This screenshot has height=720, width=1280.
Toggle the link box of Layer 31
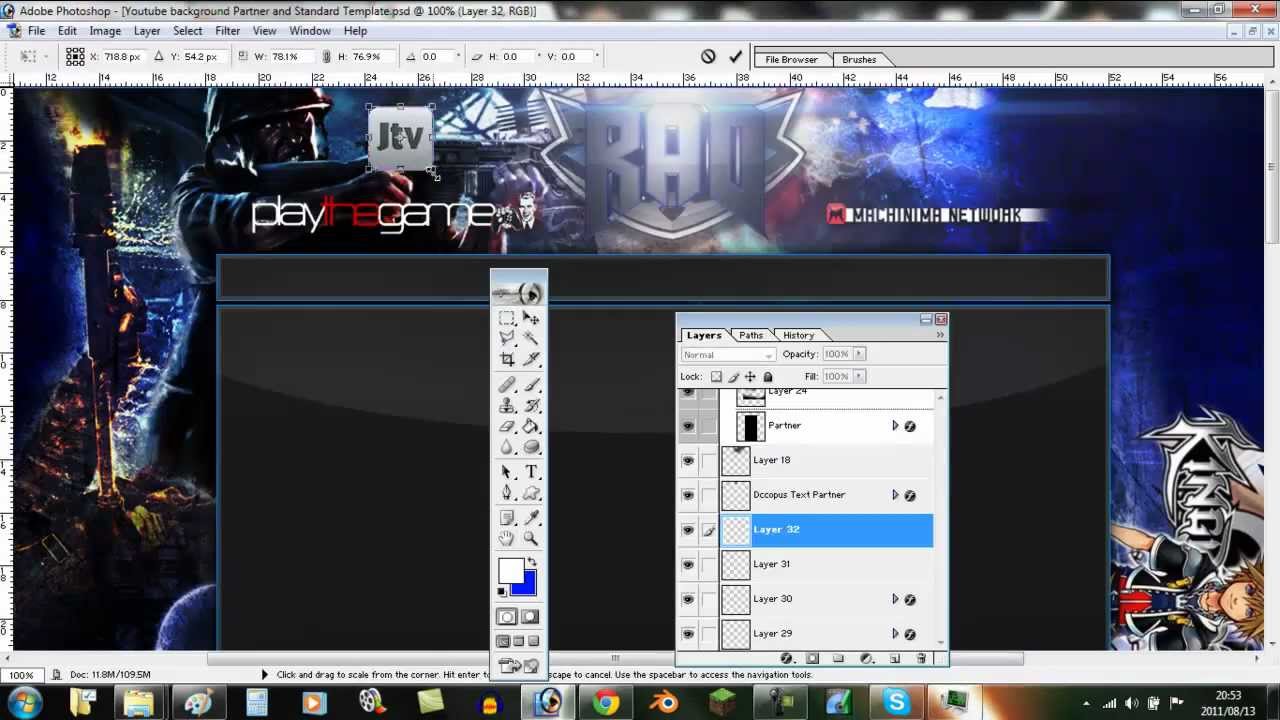[709, 564]
